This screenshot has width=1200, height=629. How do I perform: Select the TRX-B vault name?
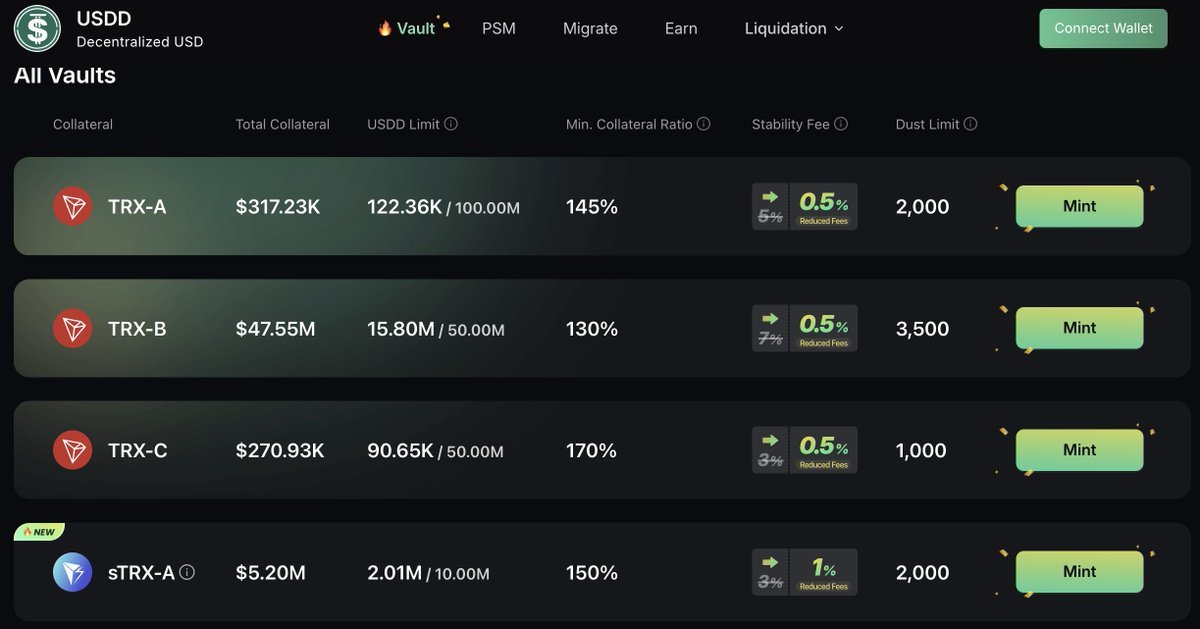(137, 329)
